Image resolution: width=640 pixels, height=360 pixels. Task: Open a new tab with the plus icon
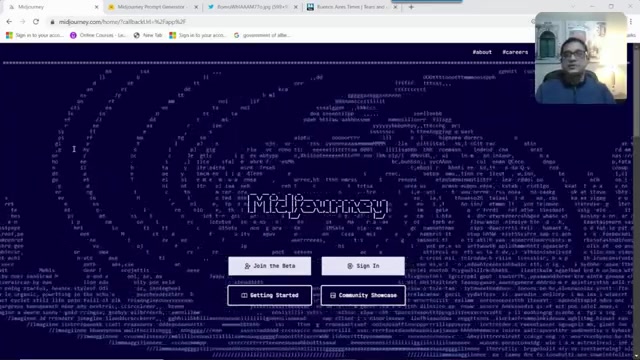tap(411, 7)
